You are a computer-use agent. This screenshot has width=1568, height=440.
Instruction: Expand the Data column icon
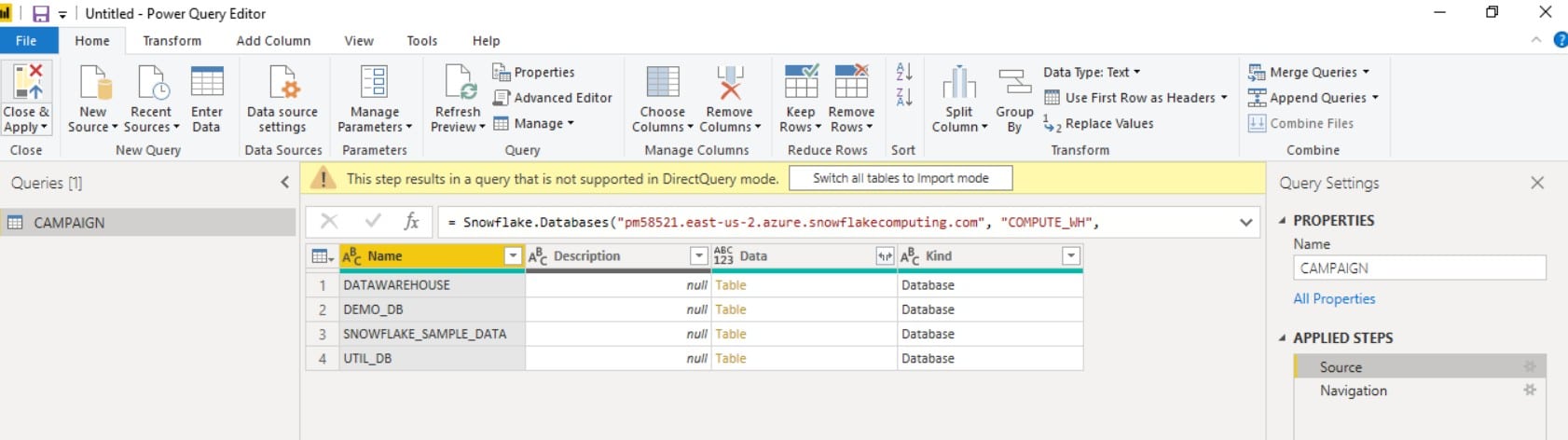point(885,255)
